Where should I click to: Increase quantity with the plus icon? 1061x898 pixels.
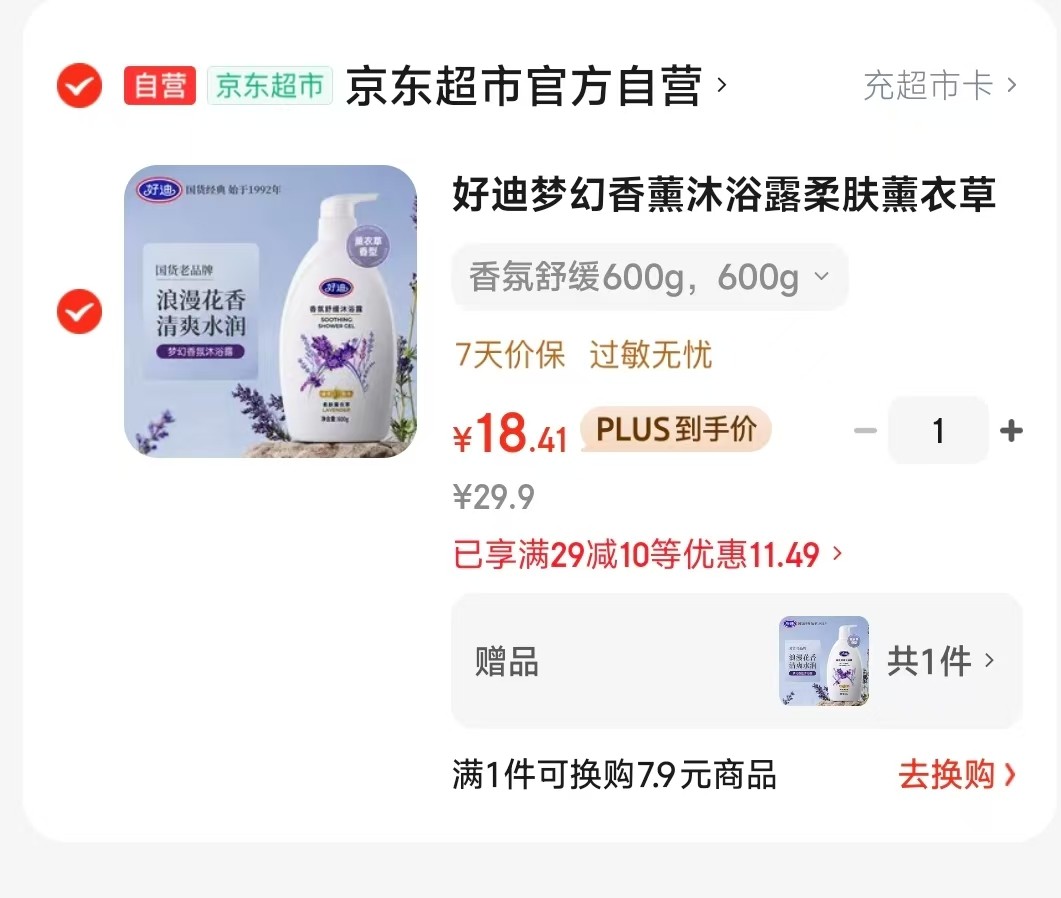pos(1011,430)
